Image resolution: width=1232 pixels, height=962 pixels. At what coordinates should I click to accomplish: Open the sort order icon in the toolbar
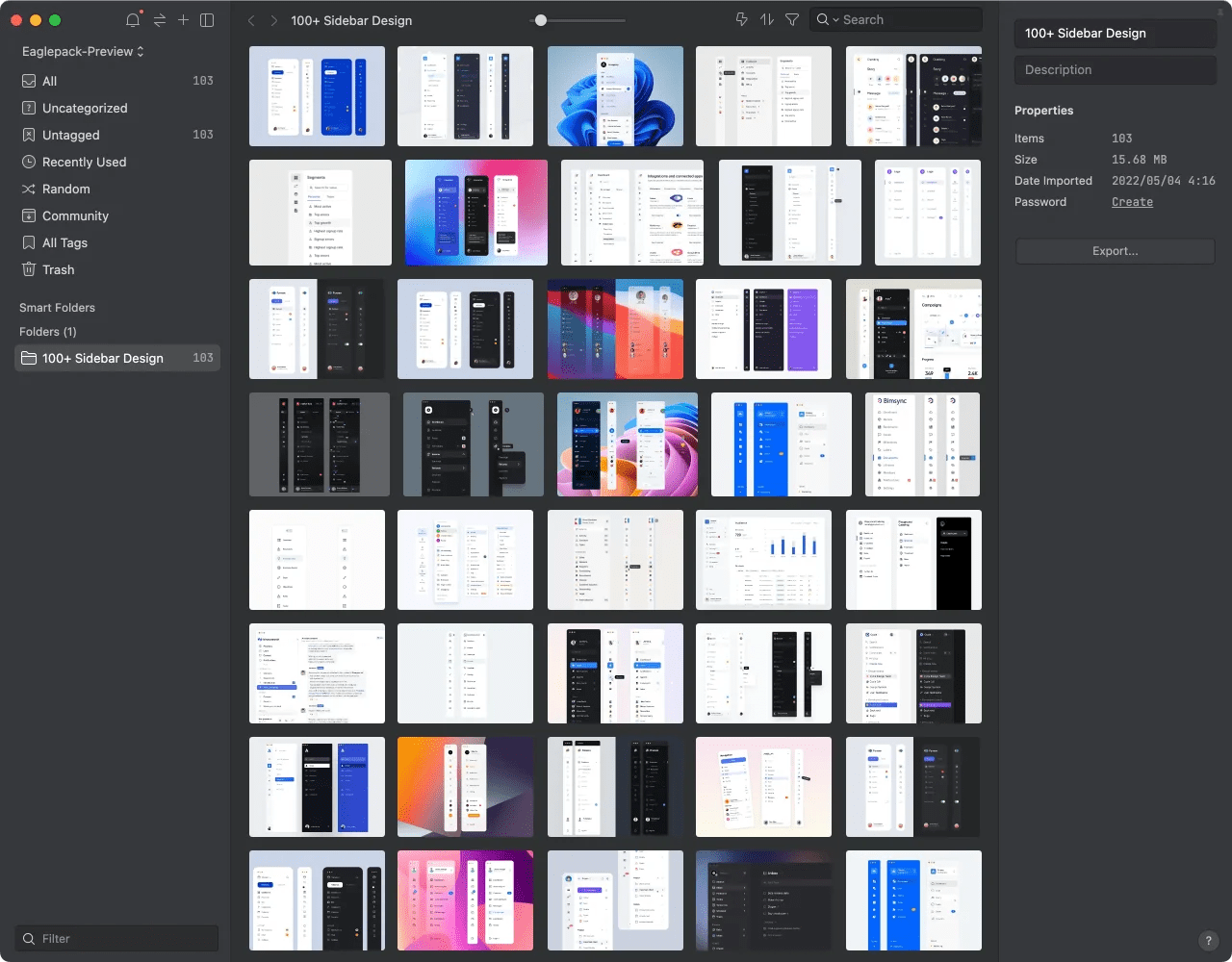[x=766, y=18]
